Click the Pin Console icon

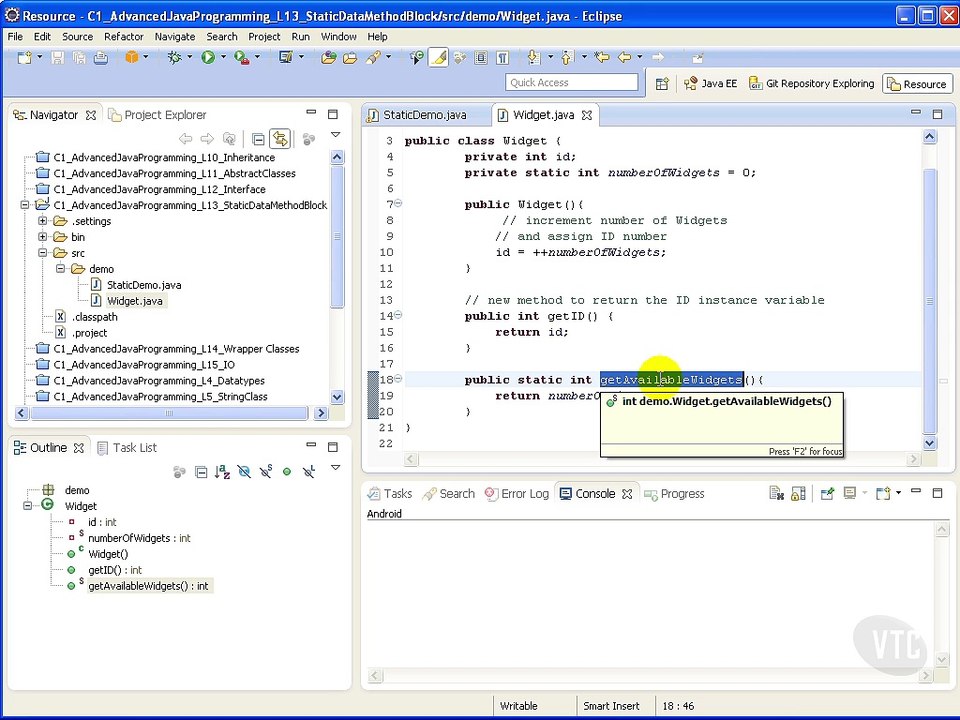(x=828, y=493)
